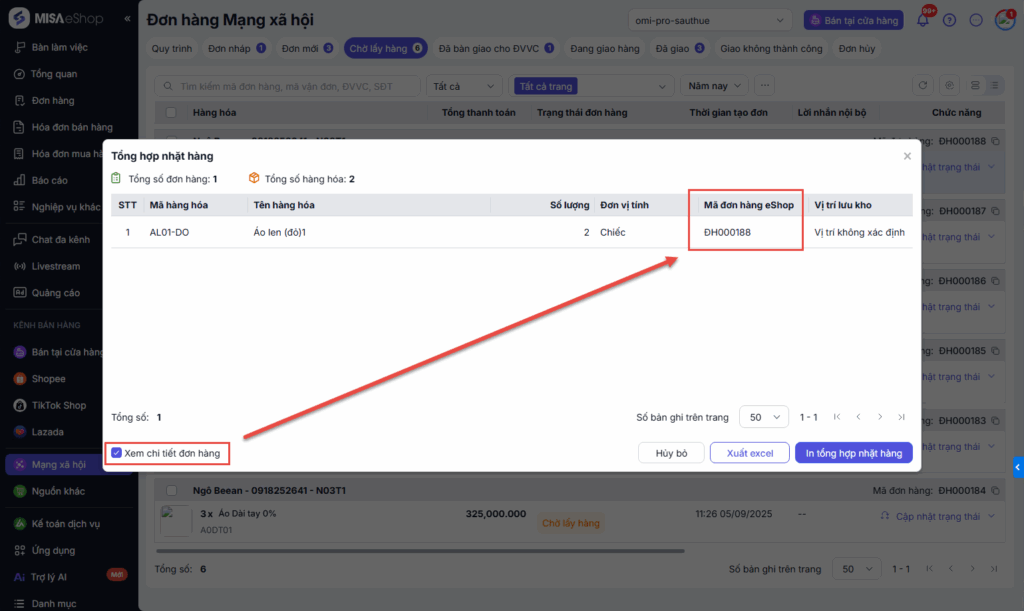Close the Tổng hợp nhặt hàng dialog
Viewport: 1024px width, 611px height.
pos(907,156)
